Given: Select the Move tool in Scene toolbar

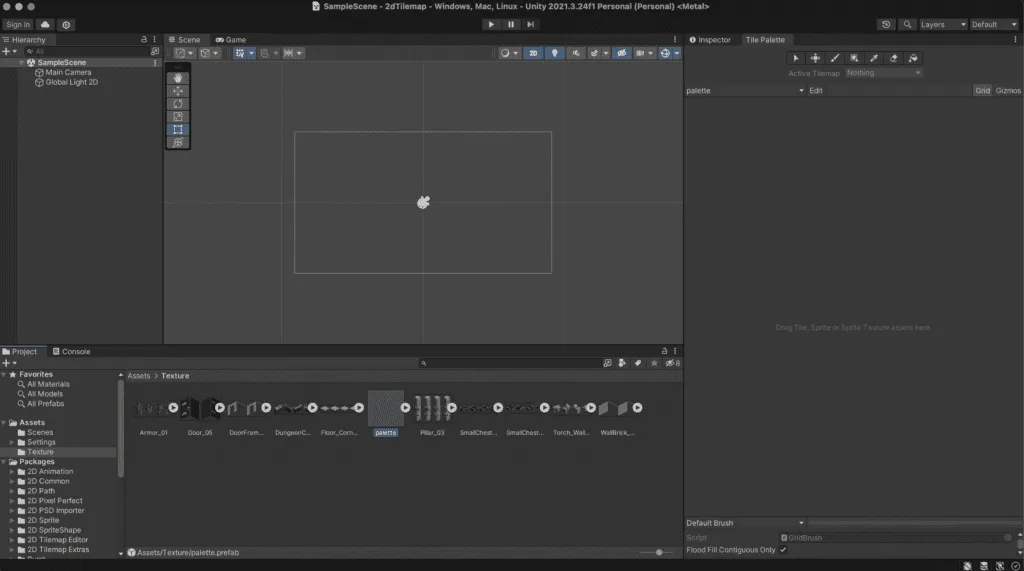Looking at the screenshot, I should tap(178, 91).
